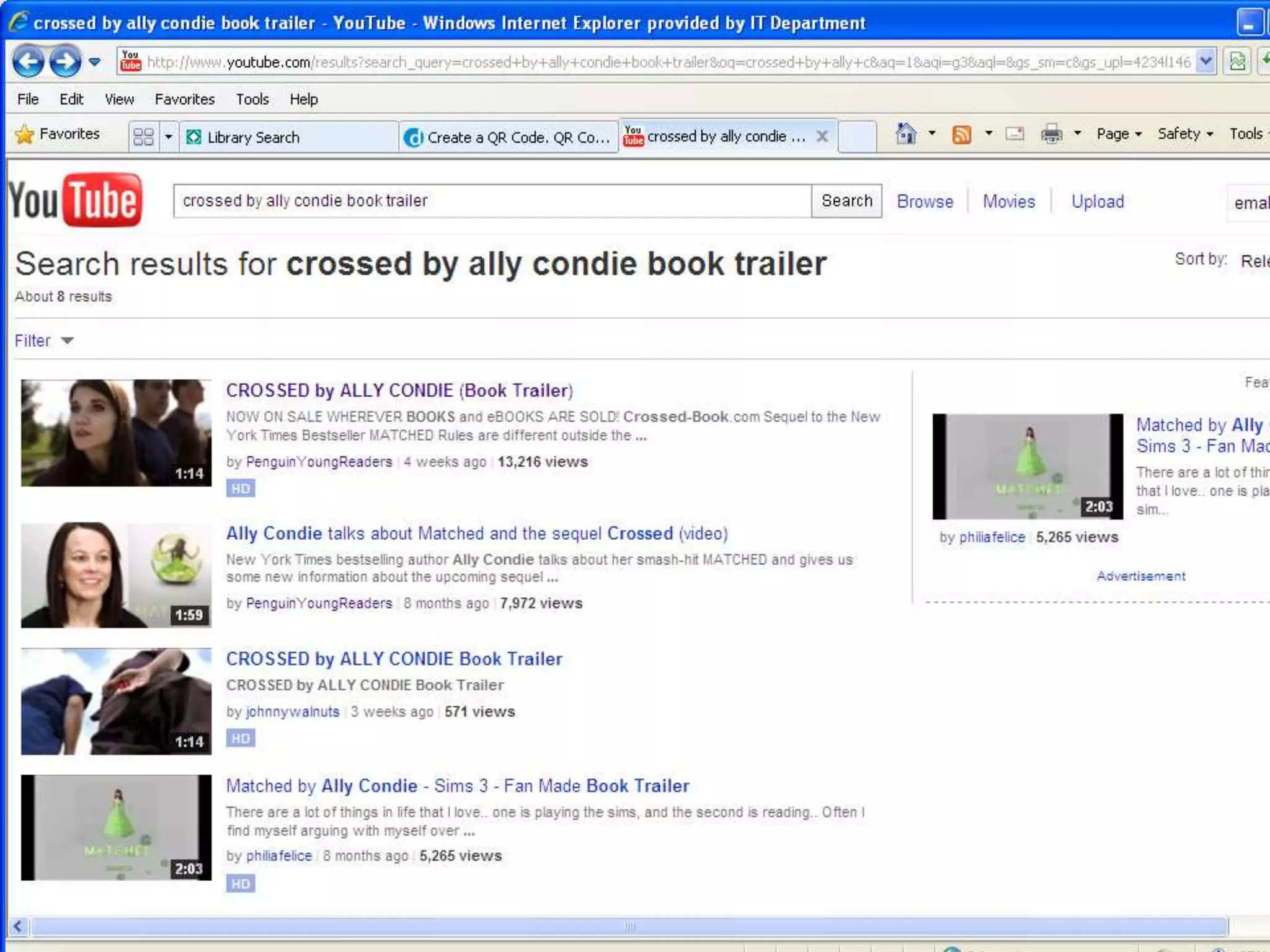Click the Favorites star icon
The image size is (1270, 952).
tap(25, 134)
